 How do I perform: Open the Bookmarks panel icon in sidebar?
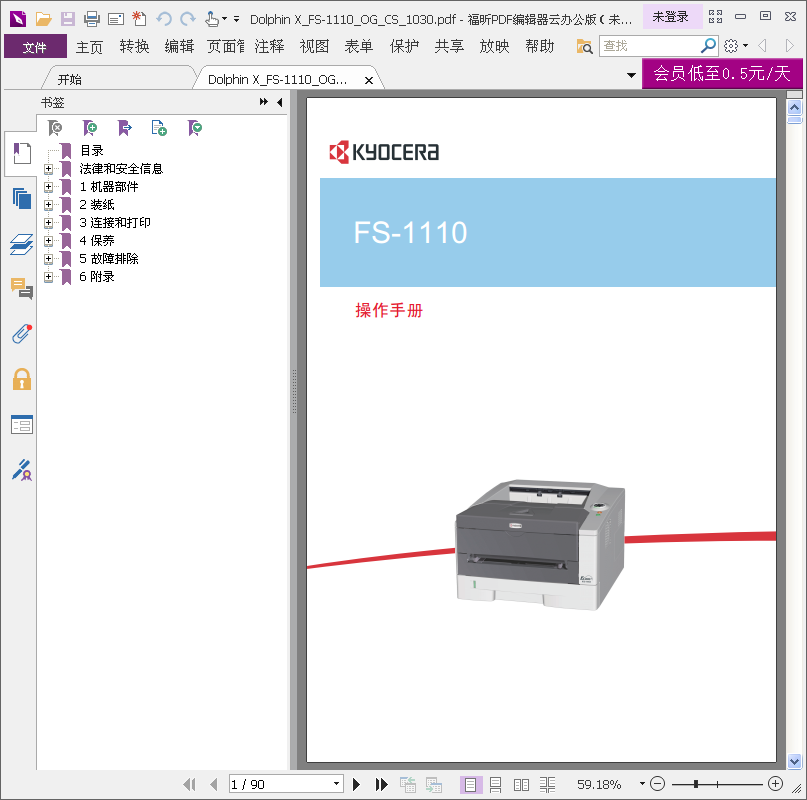pos(22,153)
